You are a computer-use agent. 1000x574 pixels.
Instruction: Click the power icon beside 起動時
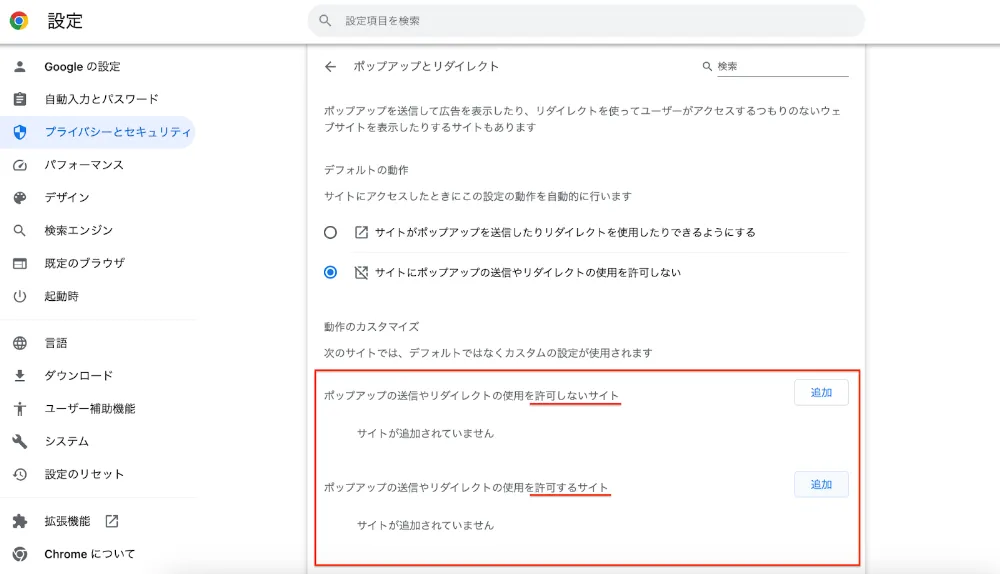(x=20, y=296)
